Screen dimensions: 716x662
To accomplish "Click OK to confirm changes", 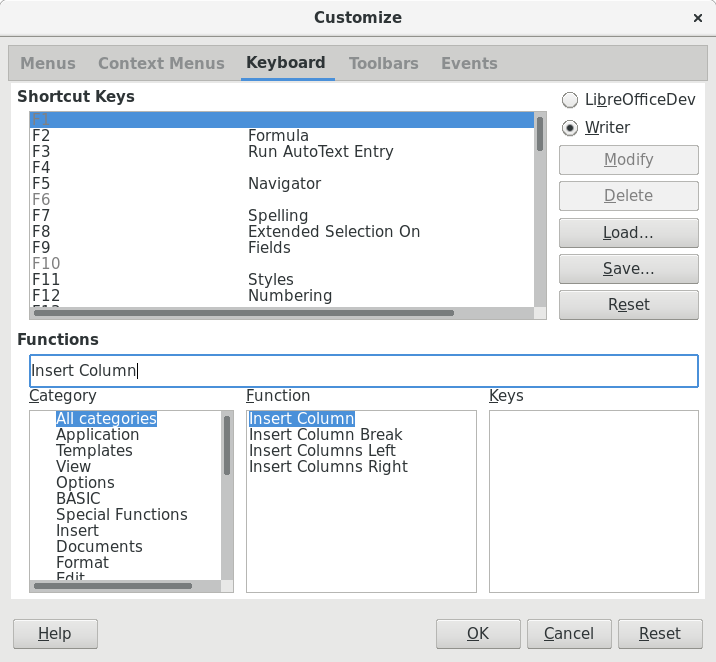I will click(477, 634).
